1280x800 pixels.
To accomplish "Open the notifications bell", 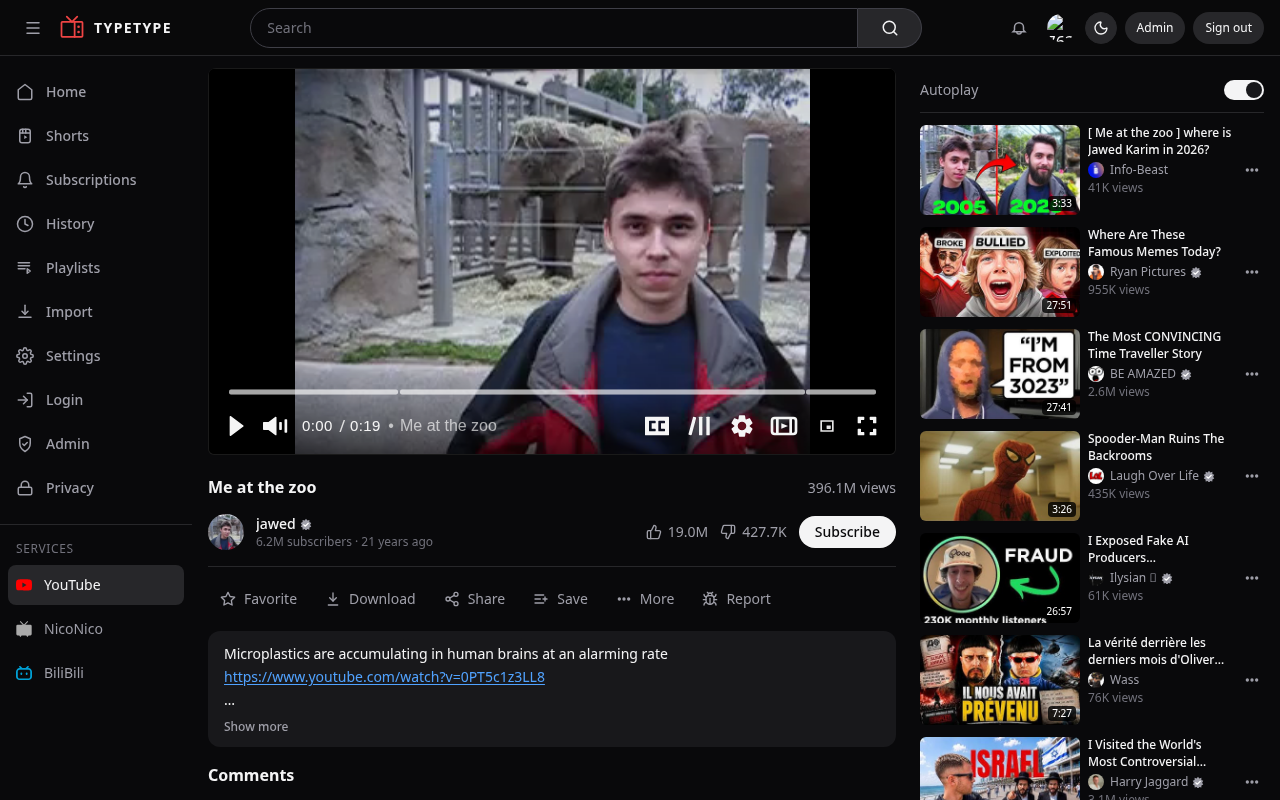I will click(x=1019, y=28).
